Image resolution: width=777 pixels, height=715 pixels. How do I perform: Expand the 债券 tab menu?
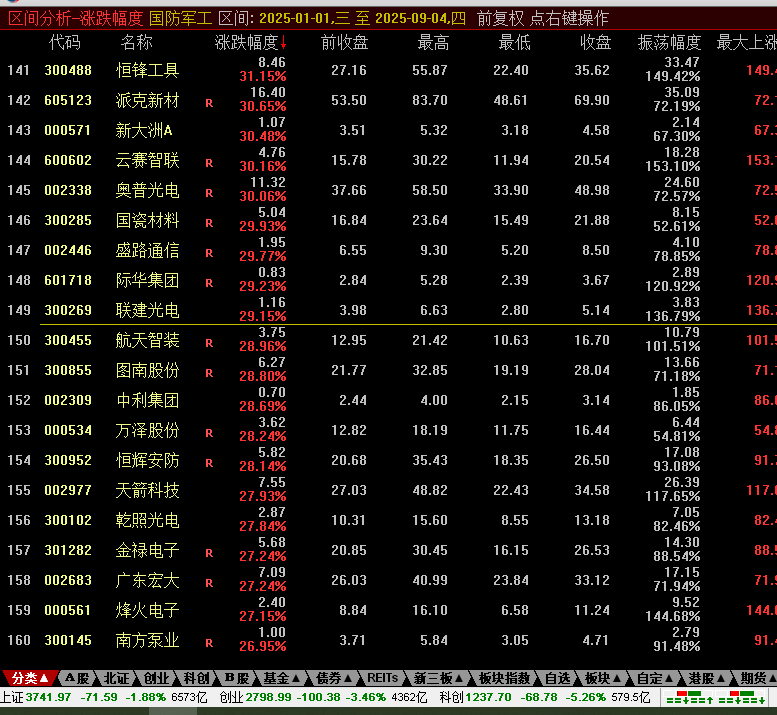click(x=334, y=678)
